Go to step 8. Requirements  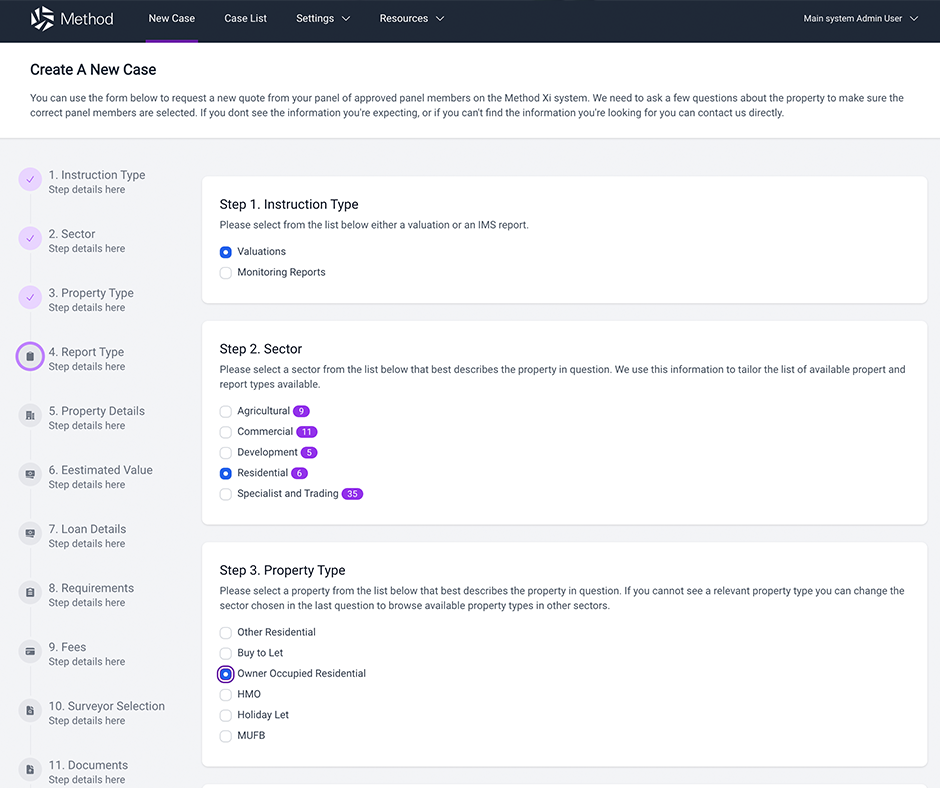(x=91, y=588)
